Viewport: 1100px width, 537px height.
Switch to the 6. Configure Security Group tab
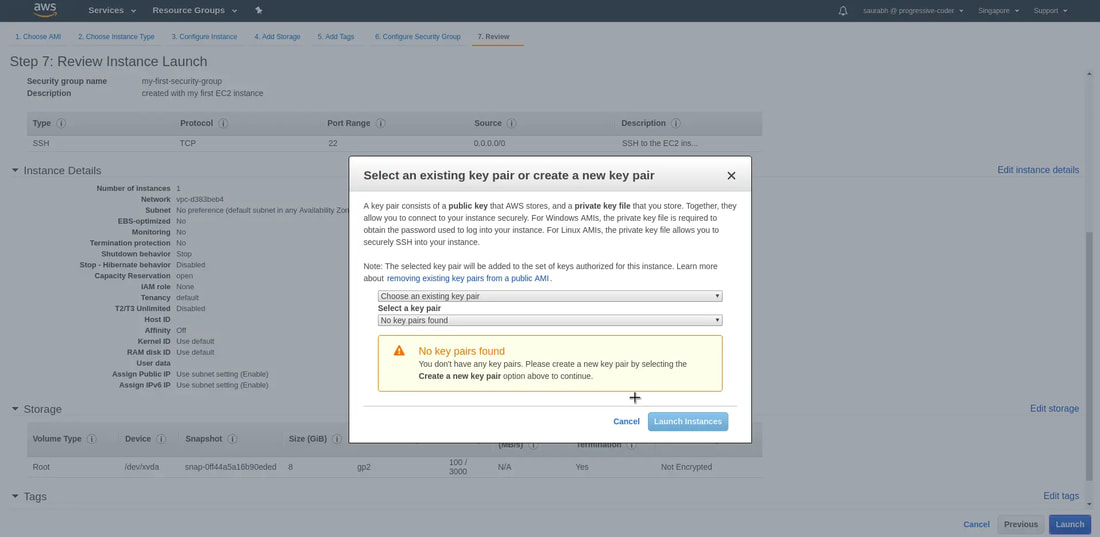tap(417, 37)
